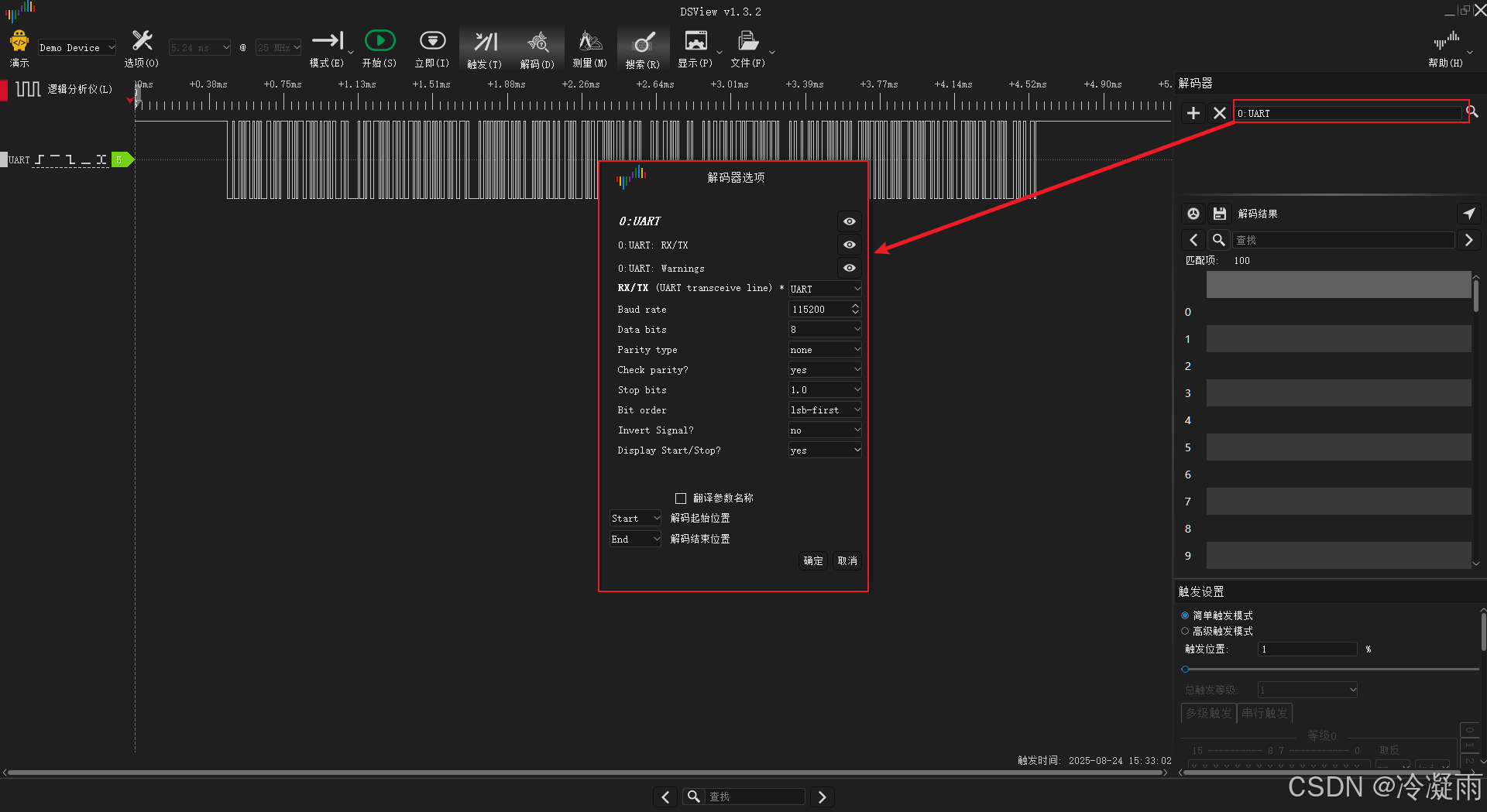Open the Stop bits dropdown
Image resolution: width=1487 pixels, height=812 pixels.
pyautogui.click(x=825, y=389)
